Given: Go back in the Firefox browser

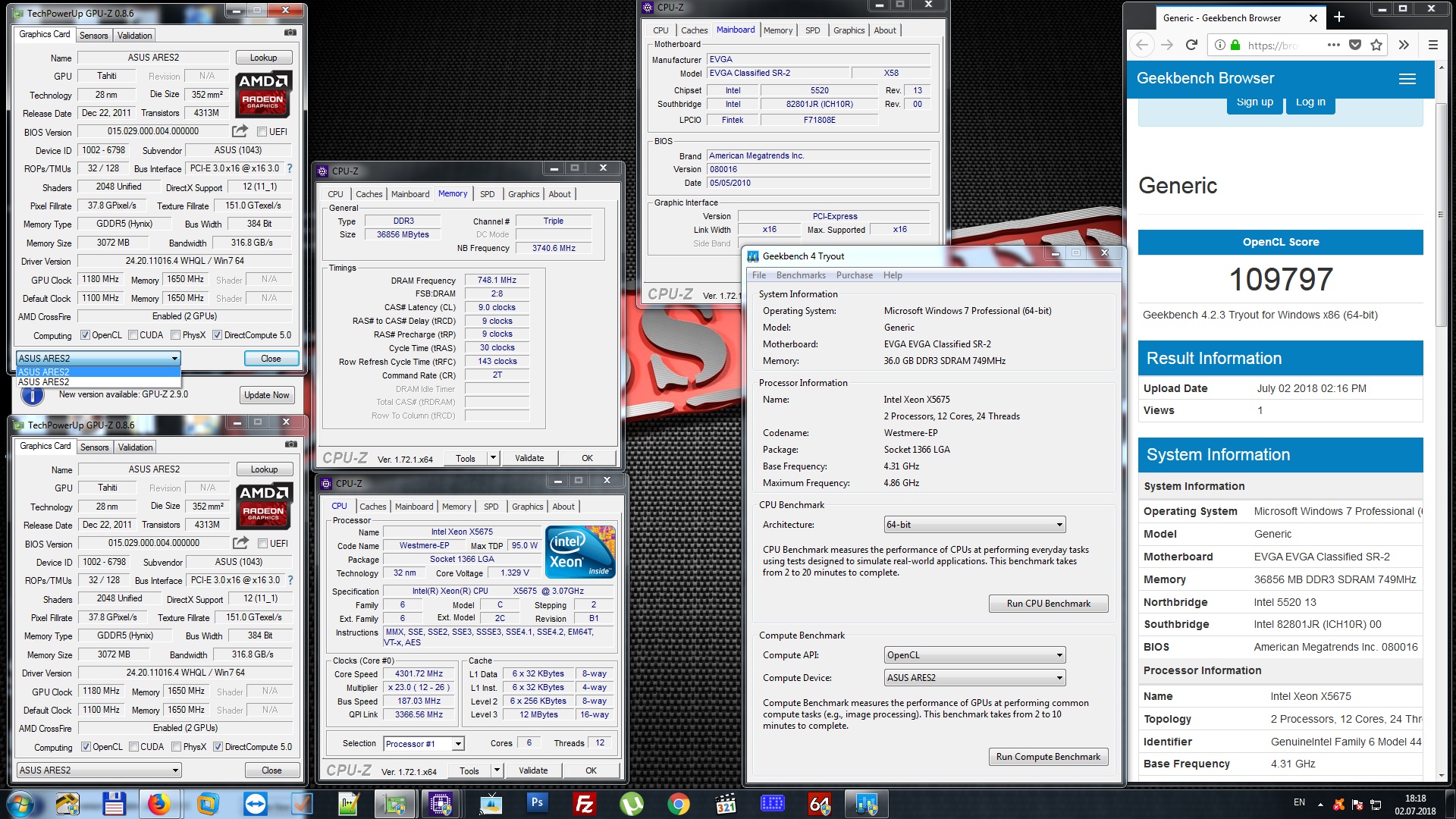Looking at the screenshot, I should (x=1142, y=45).
